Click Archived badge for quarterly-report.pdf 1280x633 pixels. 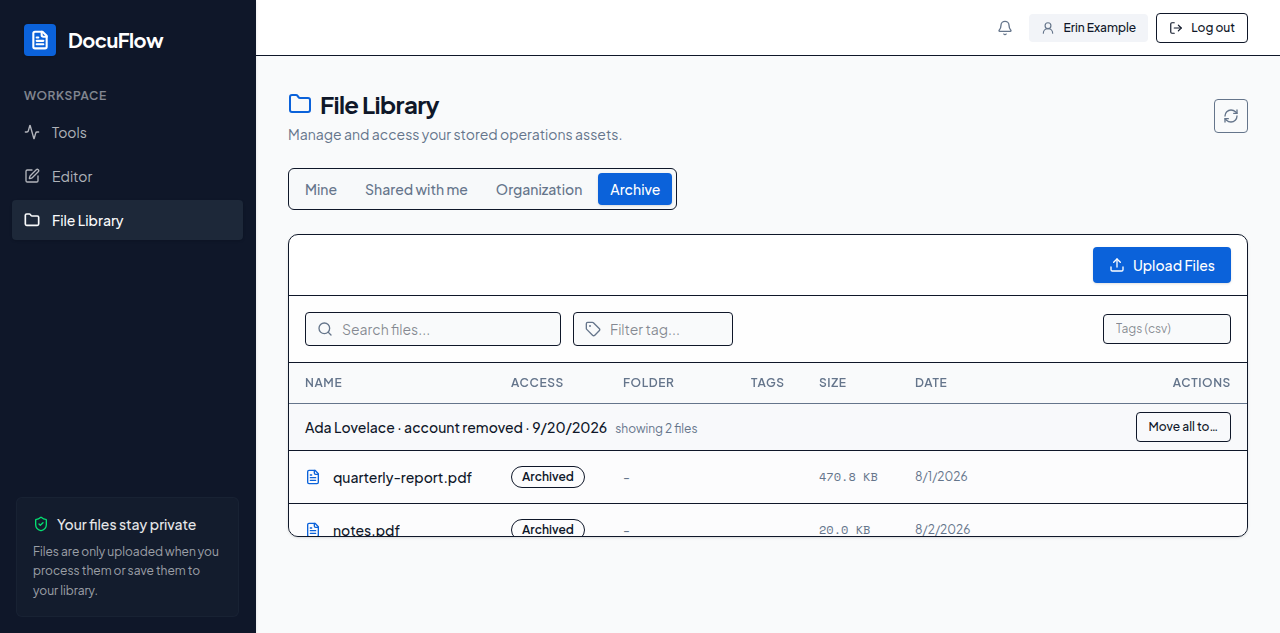pyautogui.click(x=548, y=477)
